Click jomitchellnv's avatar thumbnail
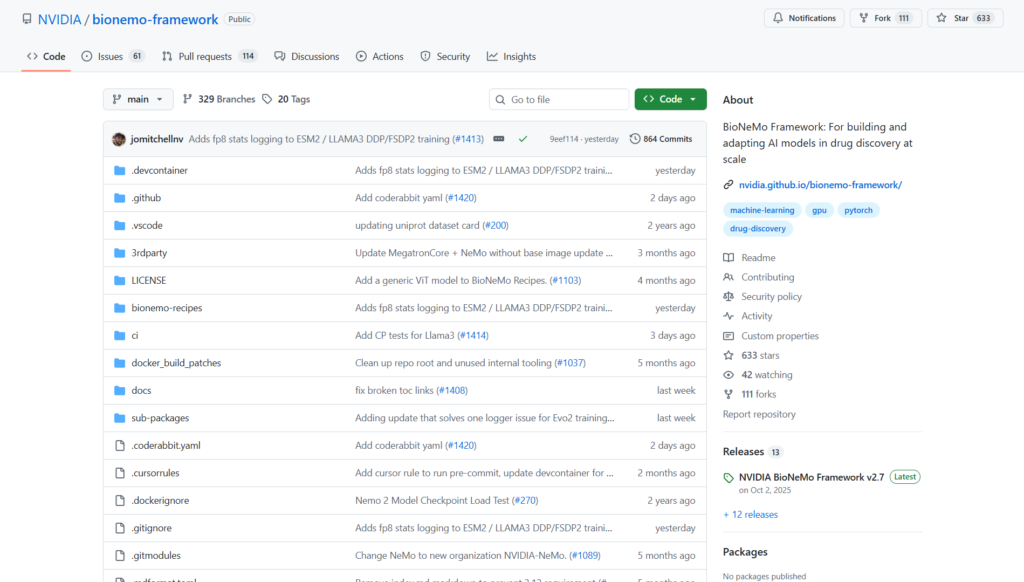The height and width of the screenshot is (582, 1024). tap(119, 139)
